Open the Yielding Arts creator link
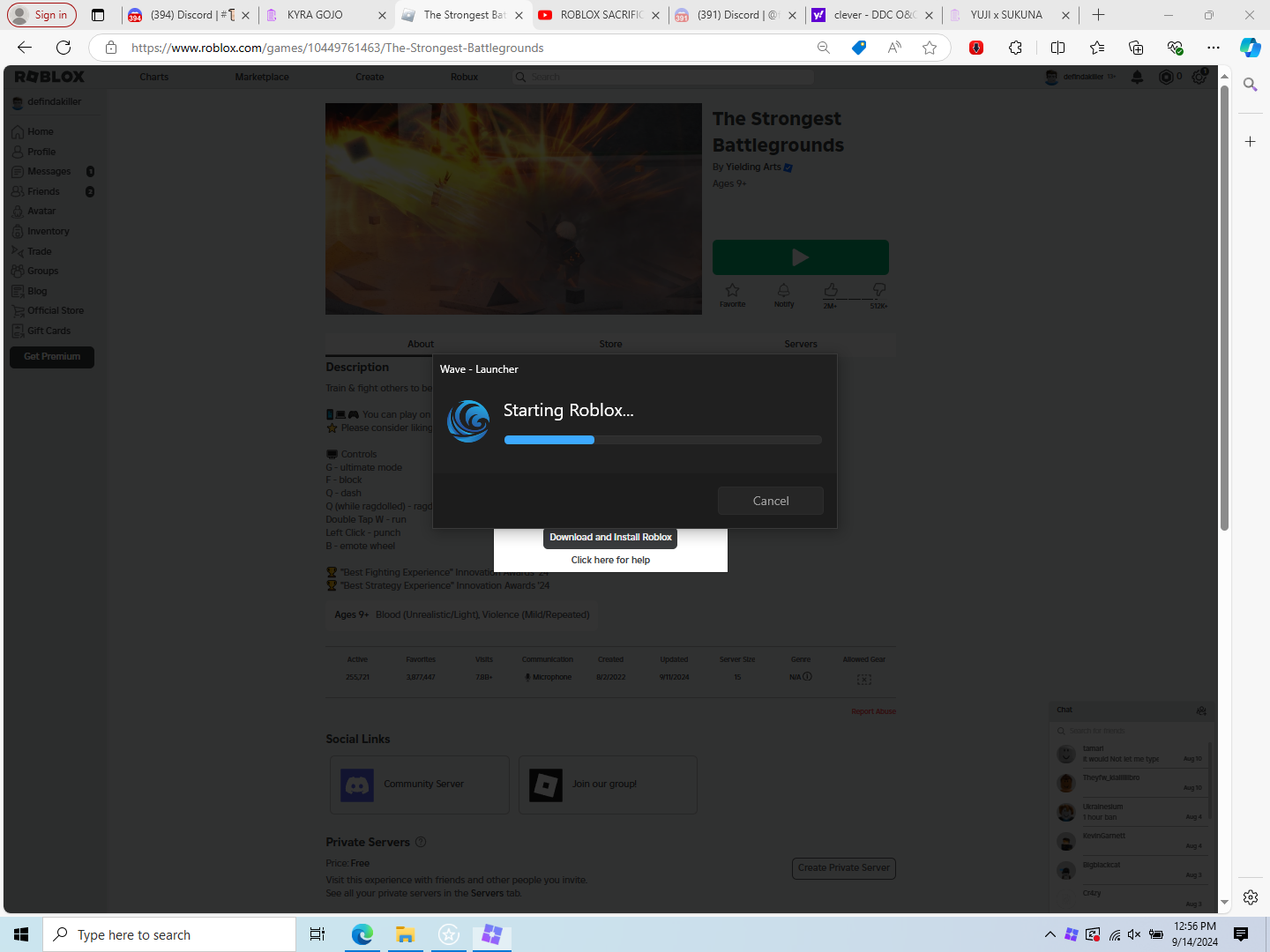This screenshot has height=952, width=1270. point(753,167)
